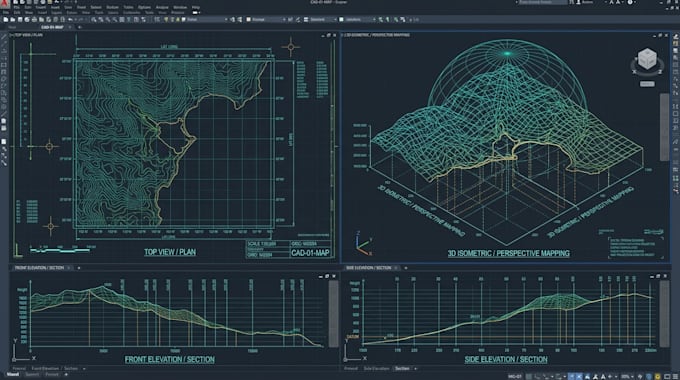Select the TOP VIEW / PLAN title text
This screenshot has width=680, height=380.
pos(170,252)
